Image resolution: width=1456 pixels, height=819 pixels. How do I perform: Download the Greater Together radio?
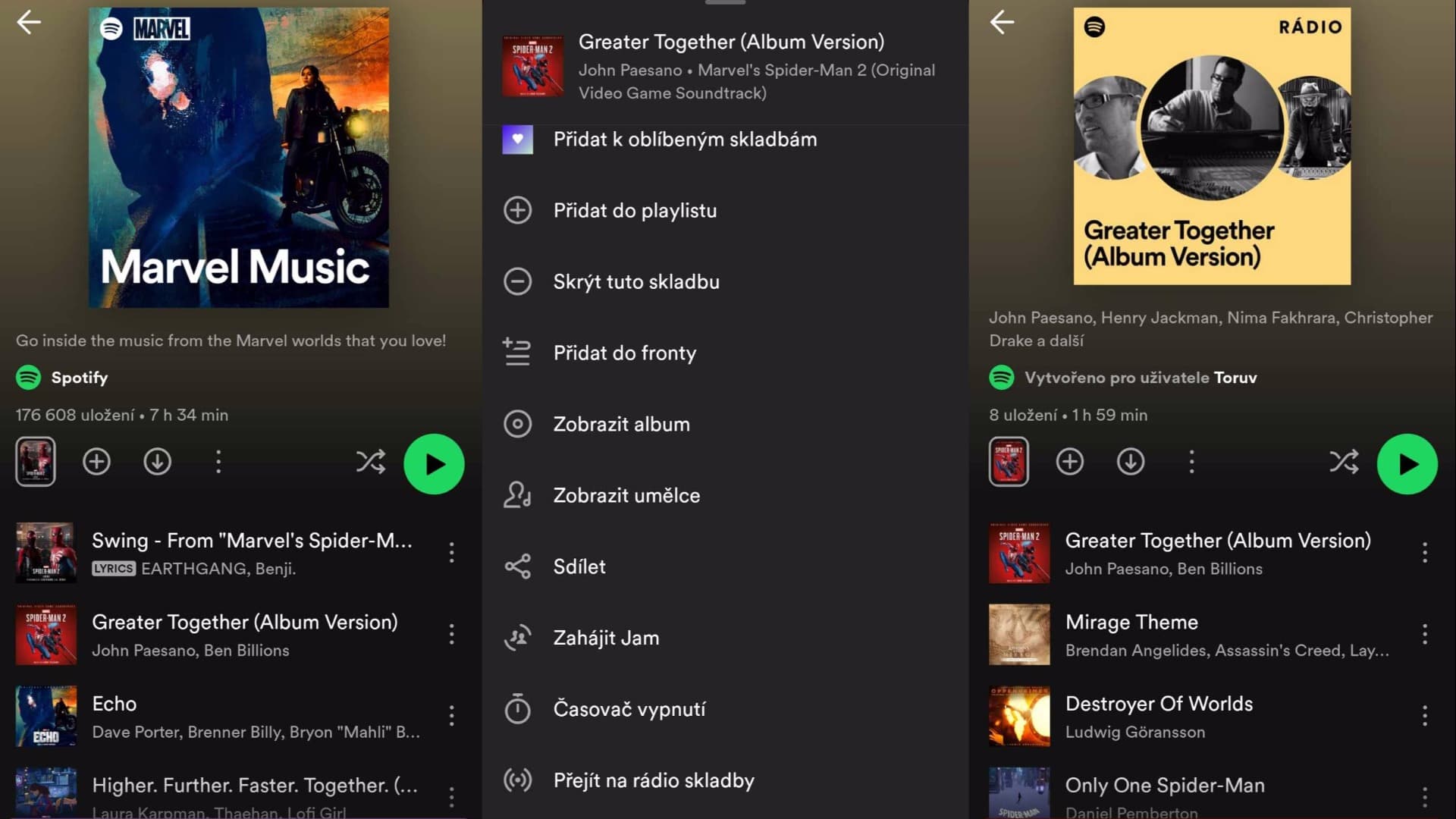point(1130,461)
